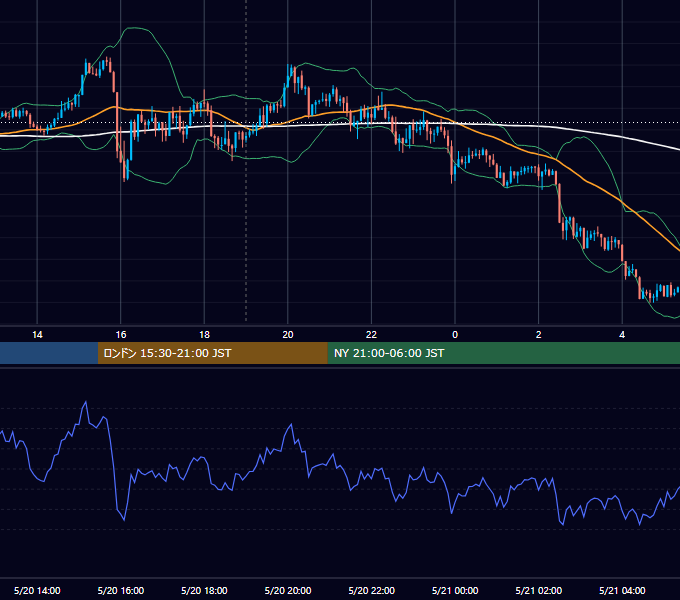
Task: Click the 20 hour label on price chart axis
Action: coord(288,335)
